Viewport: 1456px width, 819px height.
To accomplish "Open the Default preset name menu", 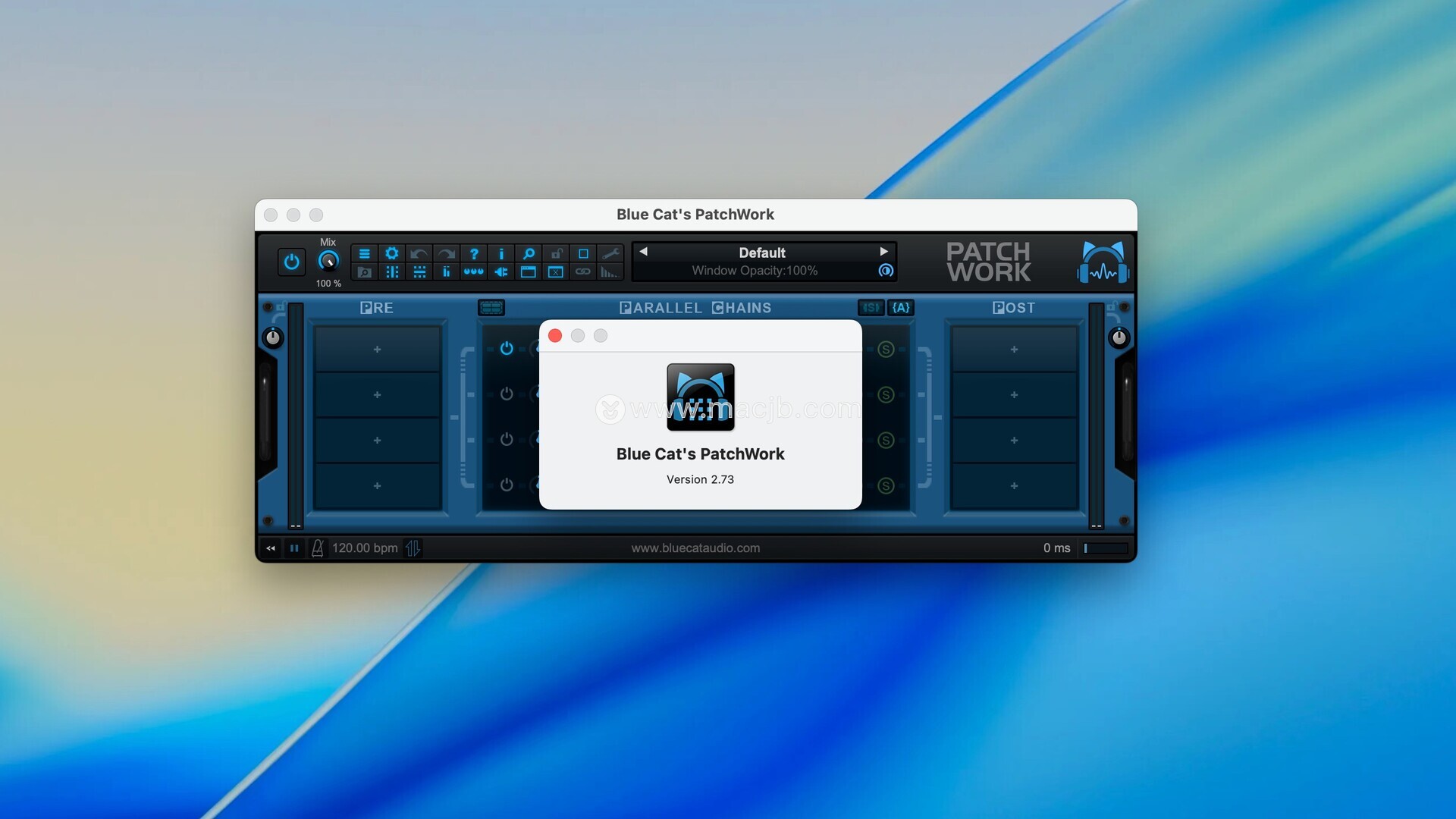I will coord(762,253).
